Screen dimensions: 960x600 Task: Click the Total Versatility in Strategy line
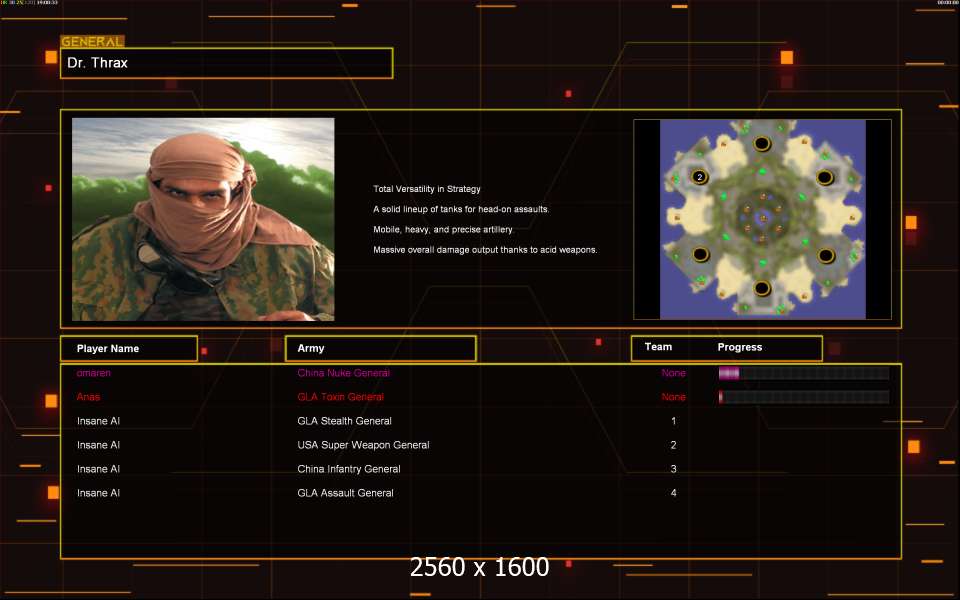(x=427, y=189)
